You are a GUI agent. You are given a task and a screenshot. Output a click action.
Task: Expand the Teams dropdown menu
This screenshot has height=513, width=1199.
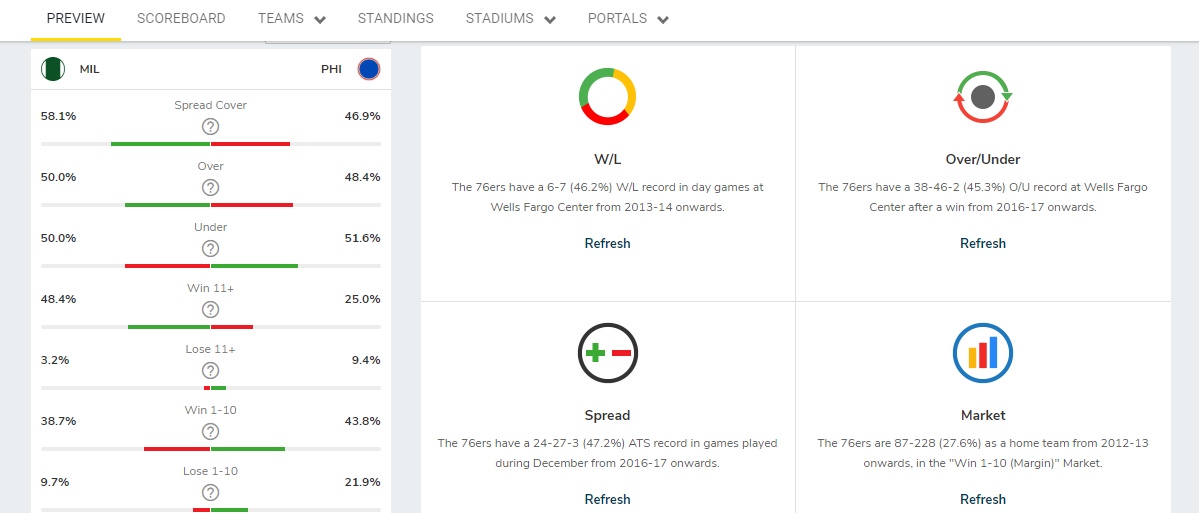point(291,19)
